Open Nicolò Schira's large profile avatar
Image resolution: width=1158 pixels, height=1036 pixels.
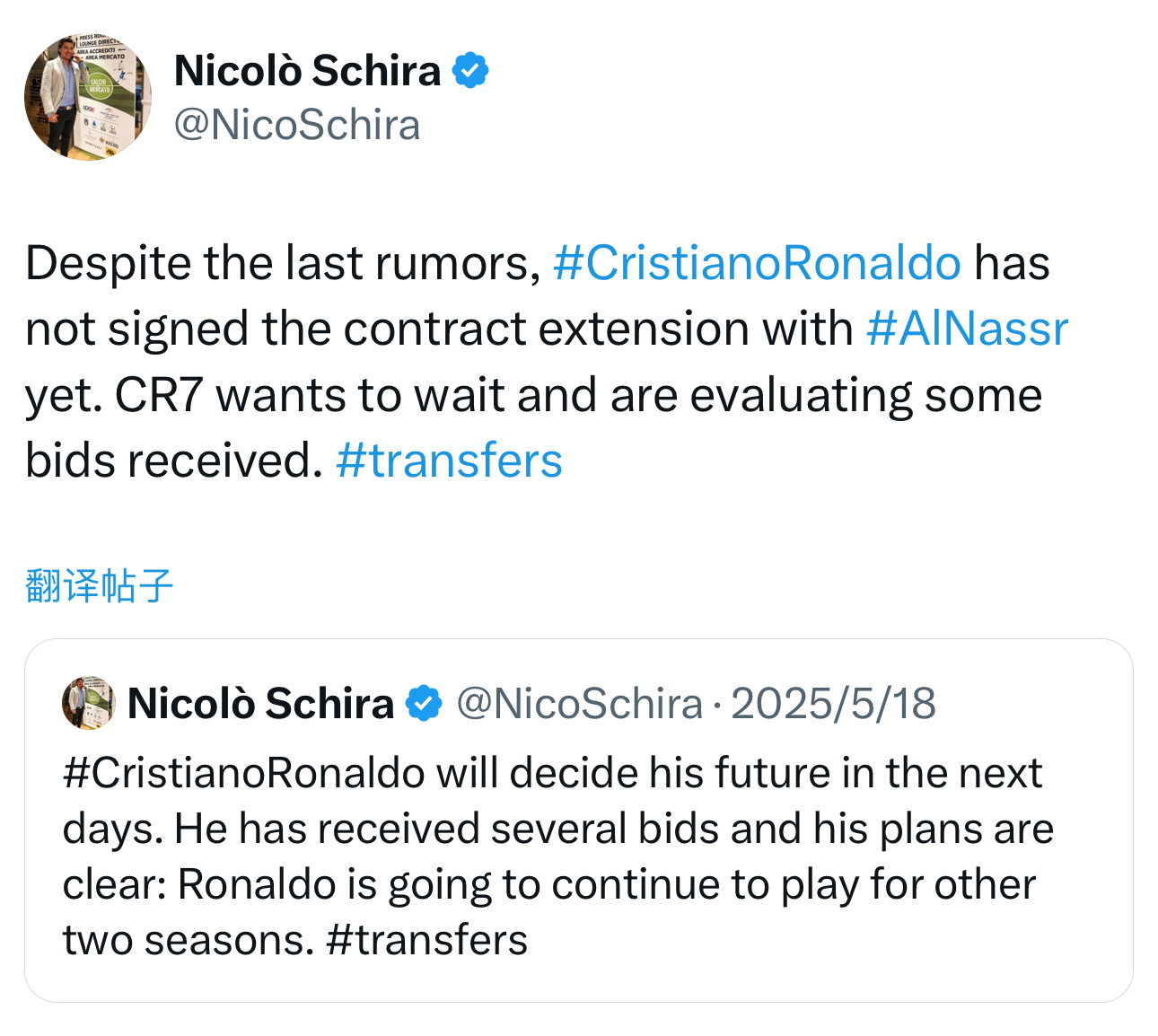[x=87, y=97]
